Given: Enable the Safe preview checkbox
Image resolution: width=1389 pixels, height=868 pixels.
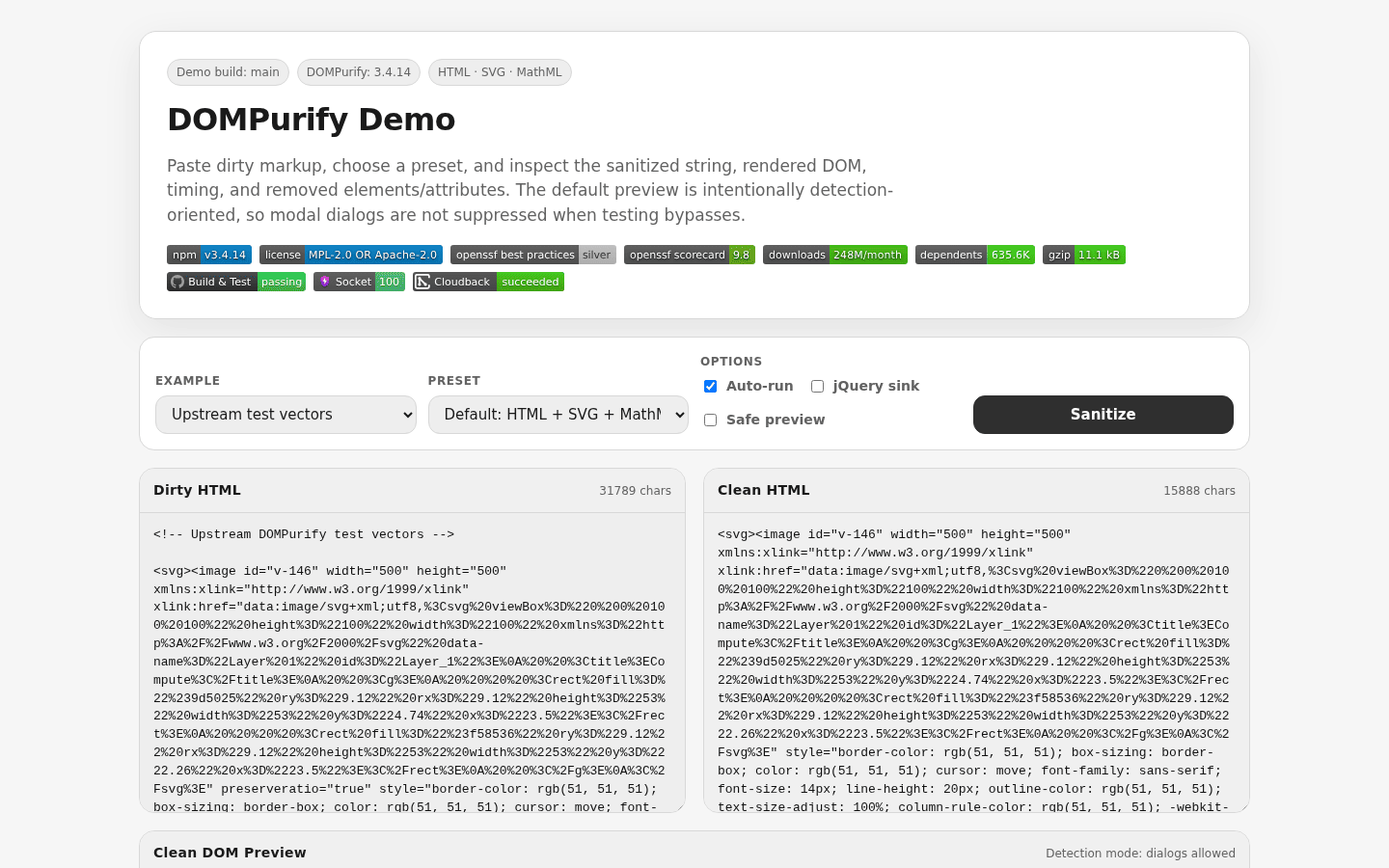Looking at the screenshot, I should click(710, 420).
